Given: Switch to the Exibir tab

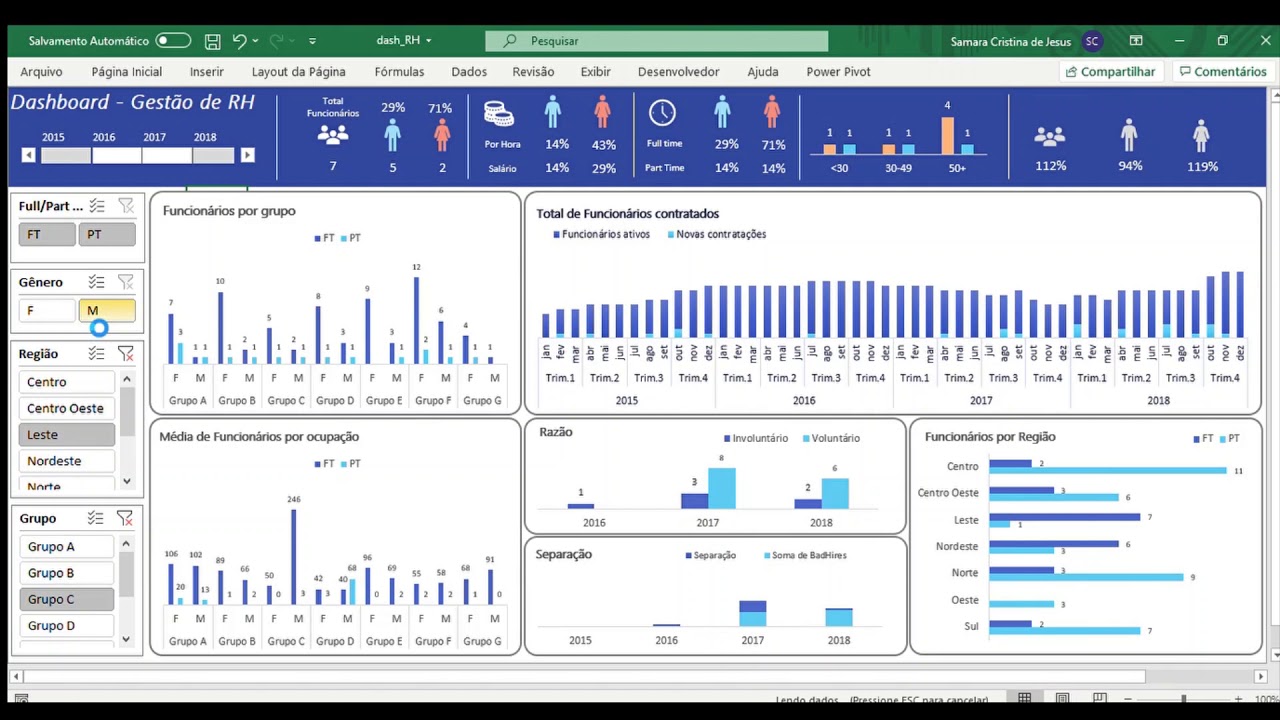Looking at the screenshot, I should click(x=596, y=72).
